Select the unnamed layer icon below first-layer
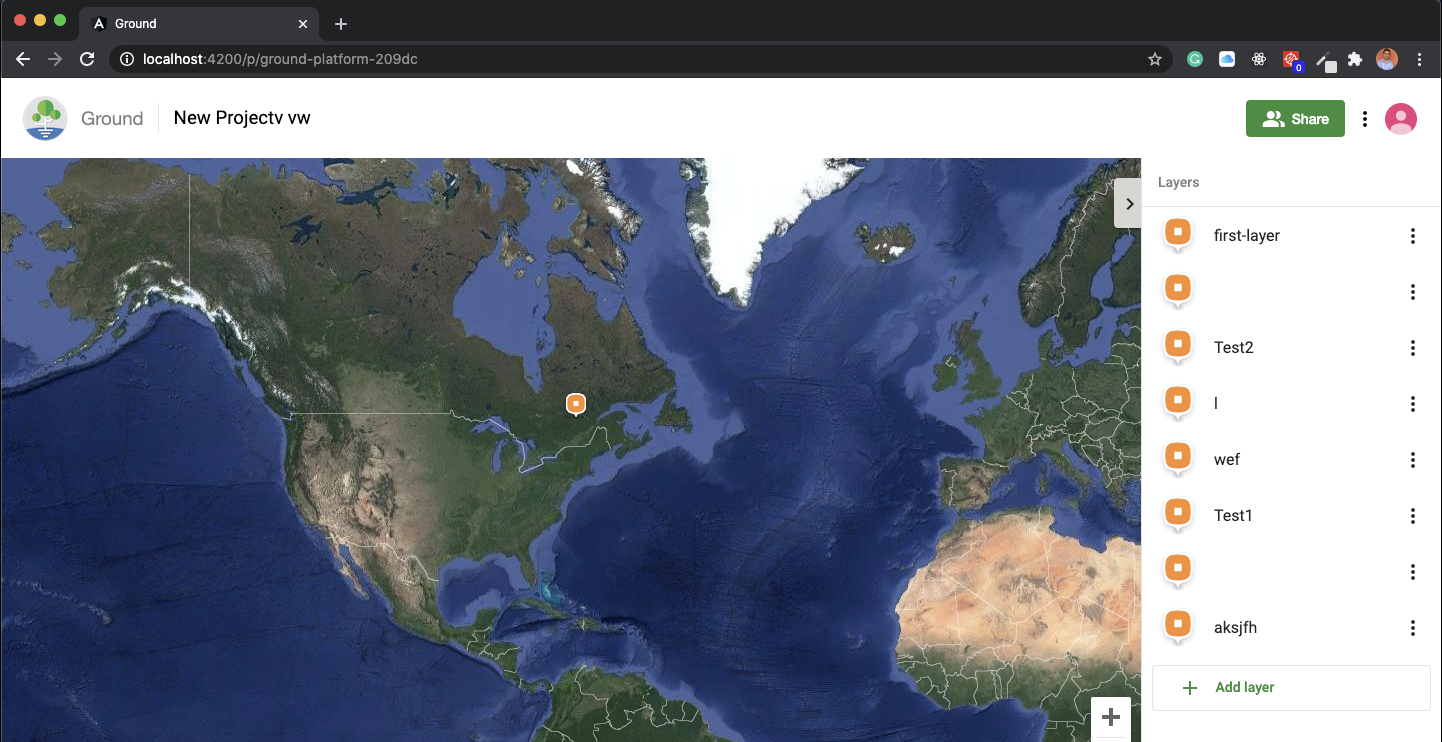Viewport: 1442px width, 742px height. coord(1177,288)
